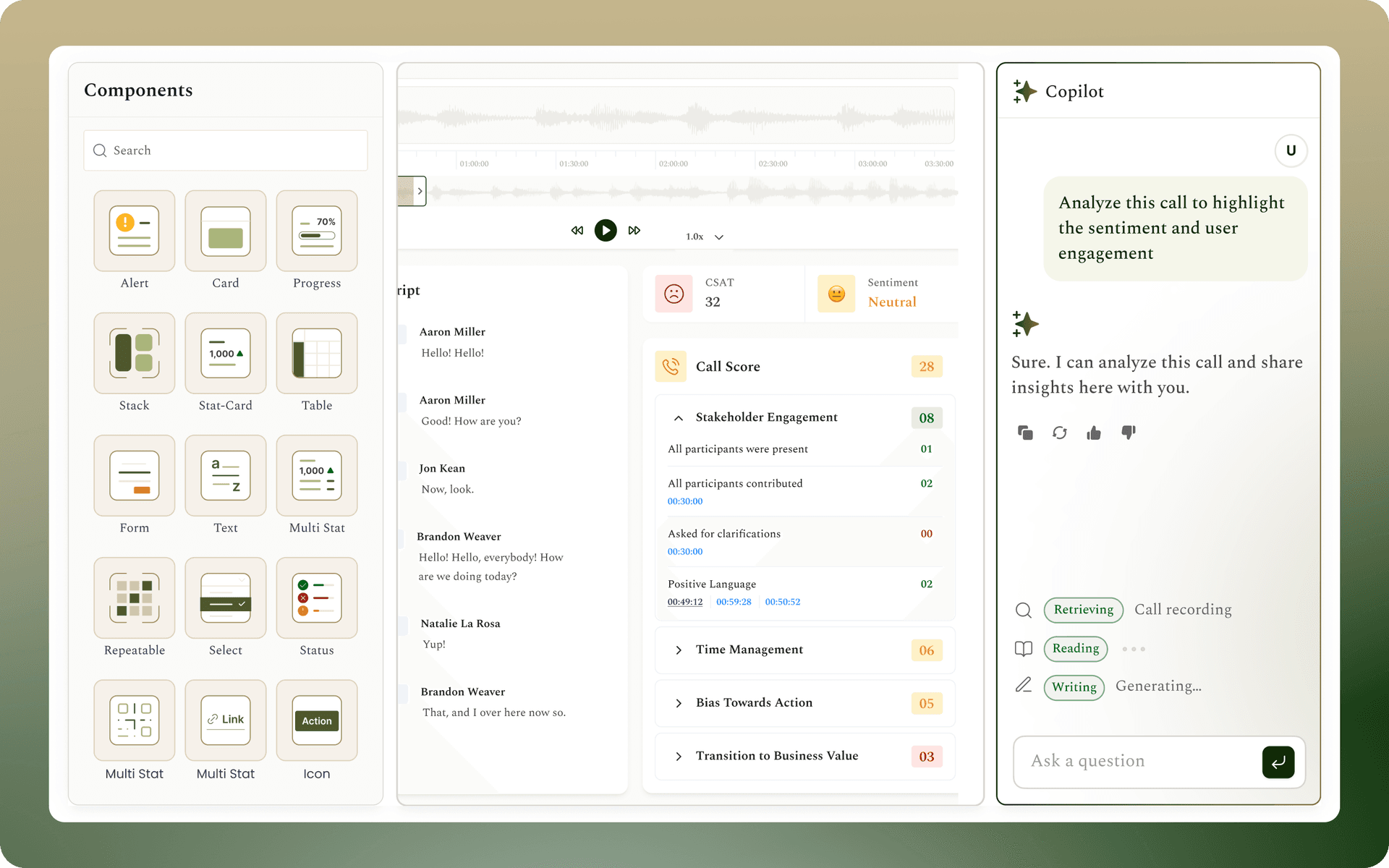Seek in the main audio waveform
1389x868 pixels.
click(676, 116)
